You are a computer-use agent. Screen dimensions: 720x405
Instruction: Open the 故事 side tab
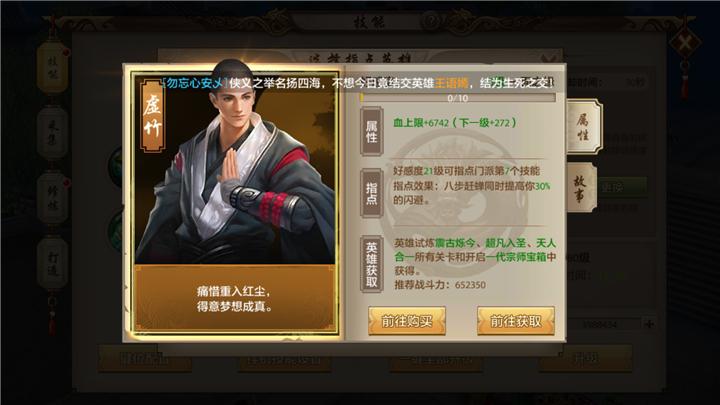(x=581, y=188)
